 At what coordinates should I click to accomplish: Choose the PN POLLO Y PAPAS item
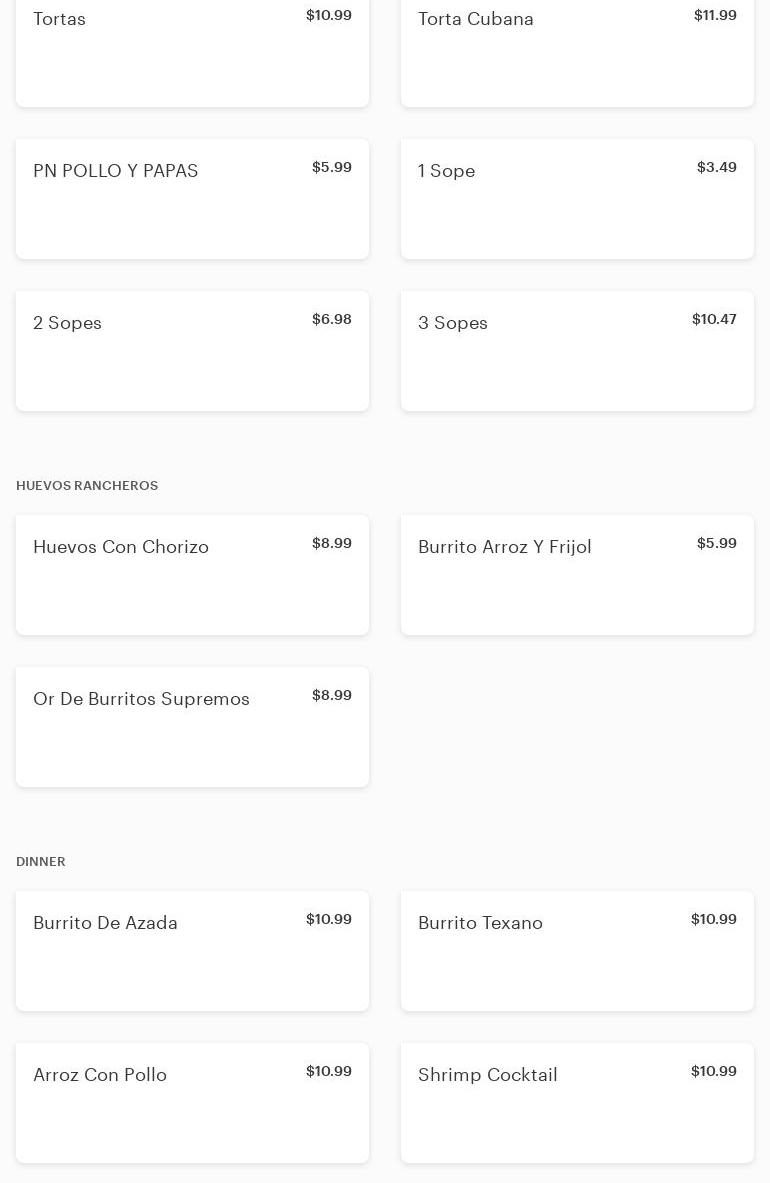click(116, 171)
